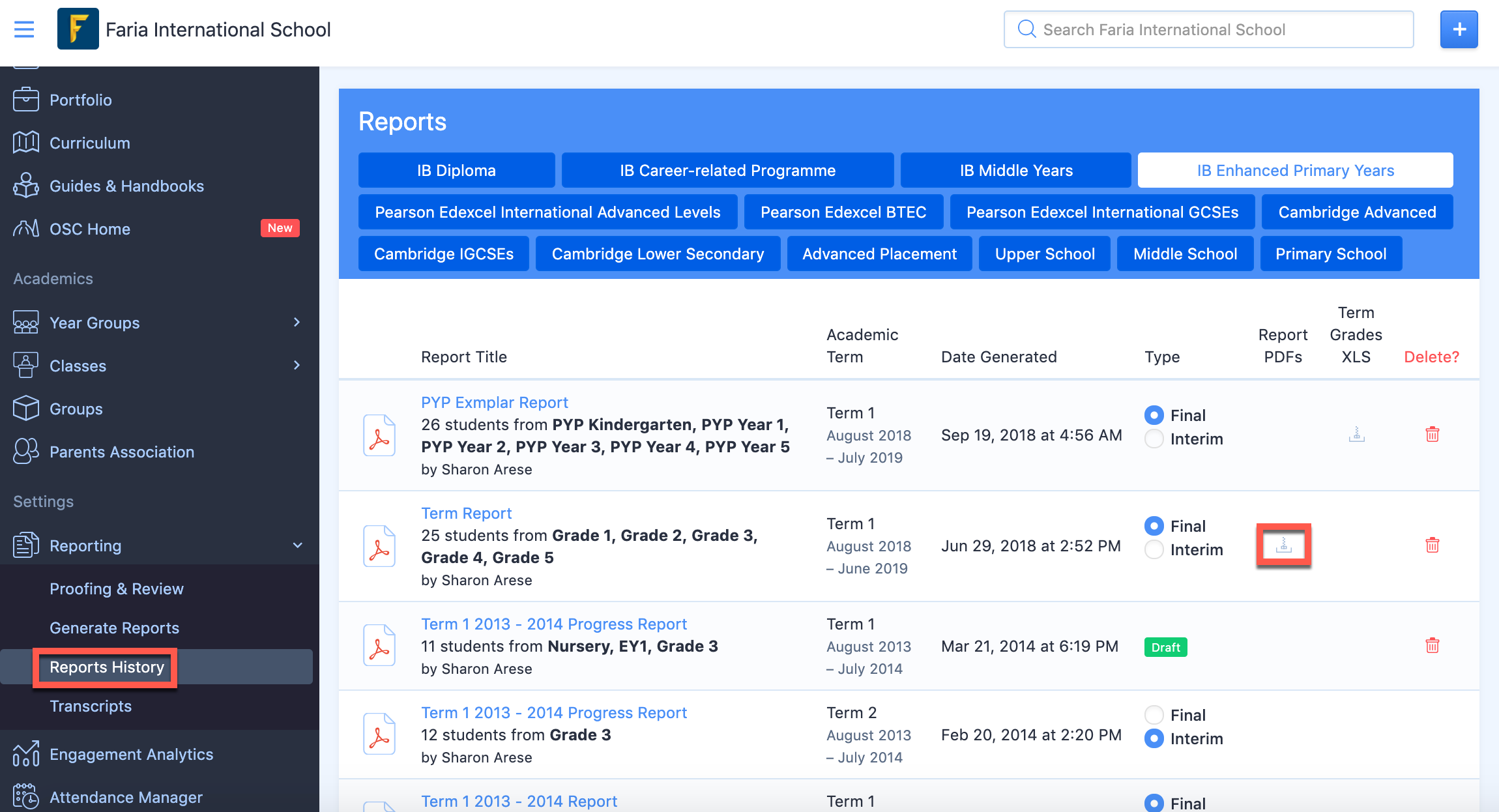Image resolution: width=1499 pixels, height=812 pixels.
Task: Download Report PDFs for Term Report
Action: coord(1283,545)
